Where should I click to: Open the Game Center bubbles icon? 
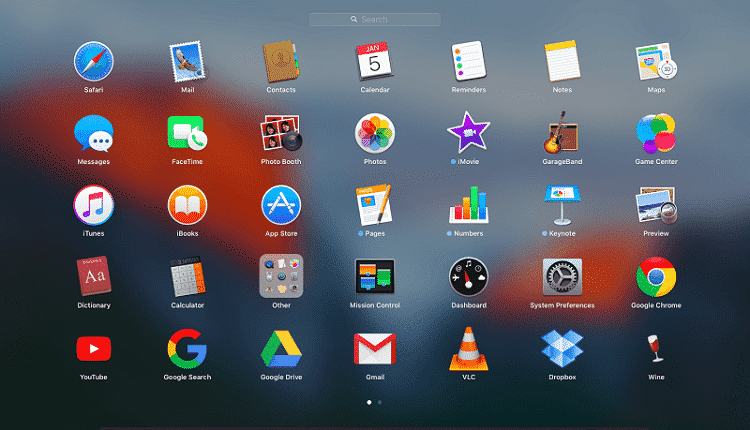656,132
